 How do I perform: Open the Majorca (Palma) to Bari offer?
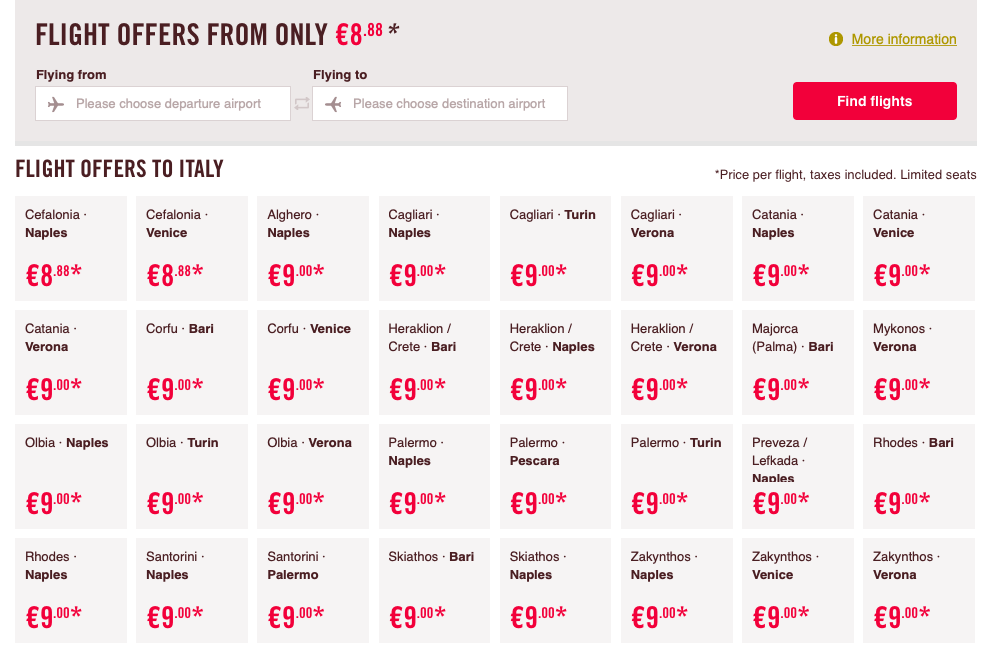coord(797,362)
